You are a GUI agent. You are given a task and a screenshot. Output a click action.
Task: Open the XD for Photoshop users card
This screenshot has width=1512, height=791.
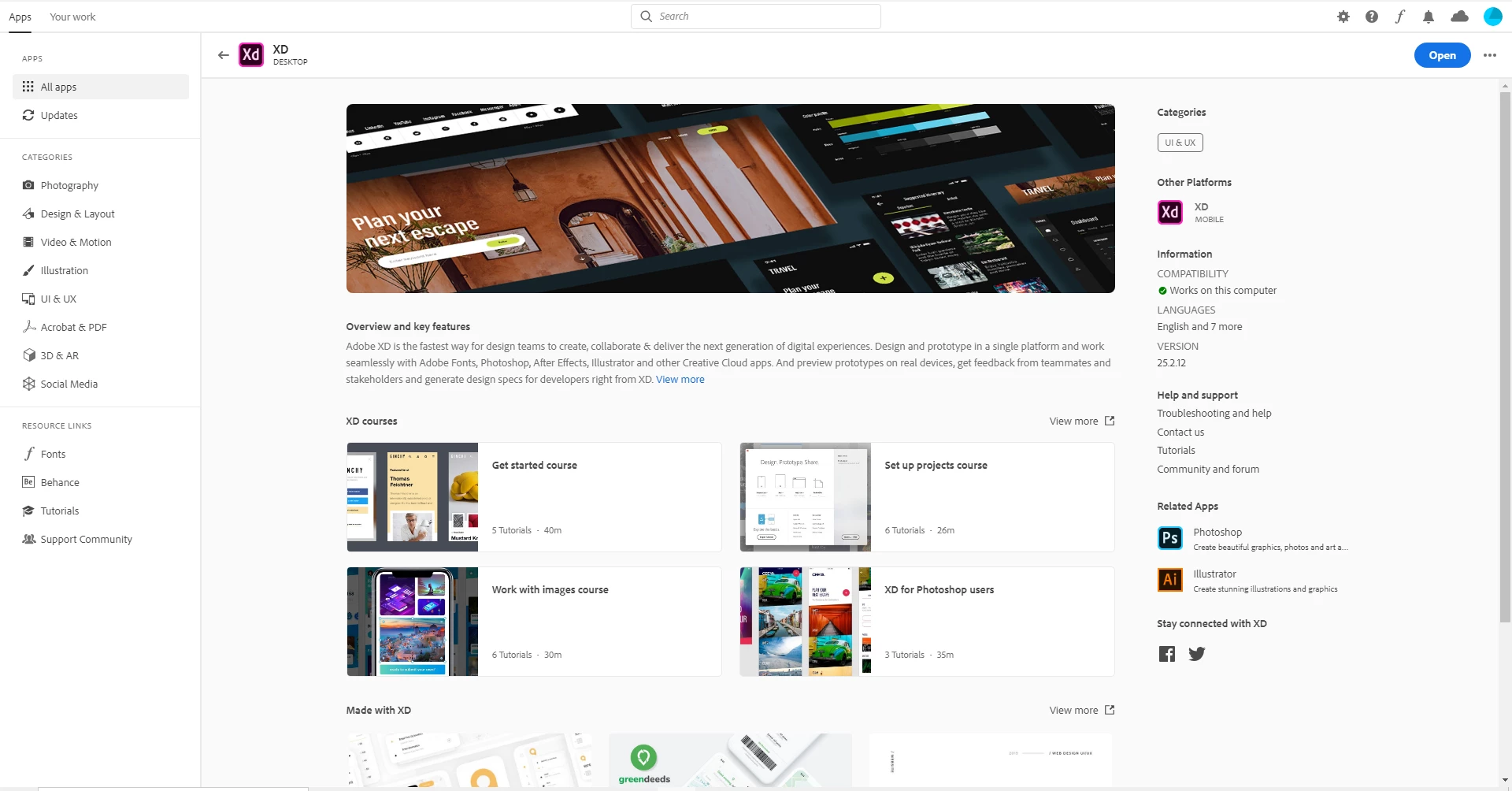pyautogui.click(x=927, y=622)
